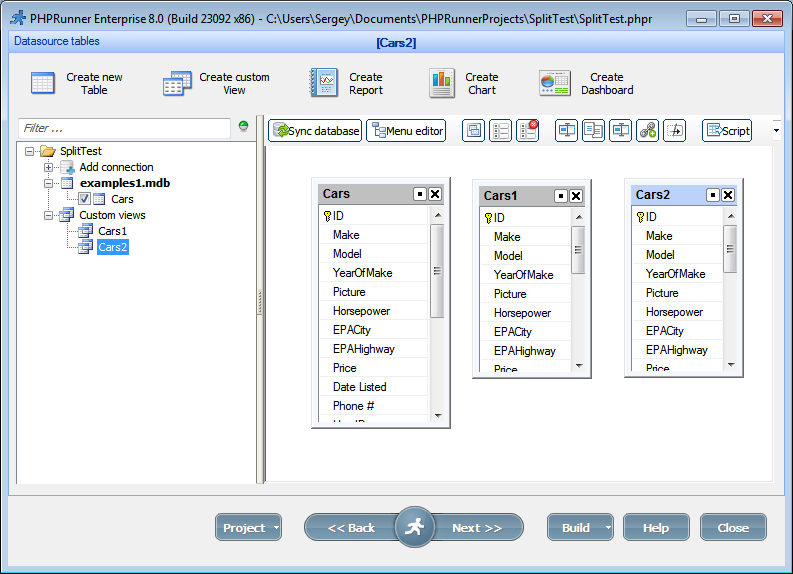
Task: Click the Cars1 custom view icon
Action: point(85,231)
